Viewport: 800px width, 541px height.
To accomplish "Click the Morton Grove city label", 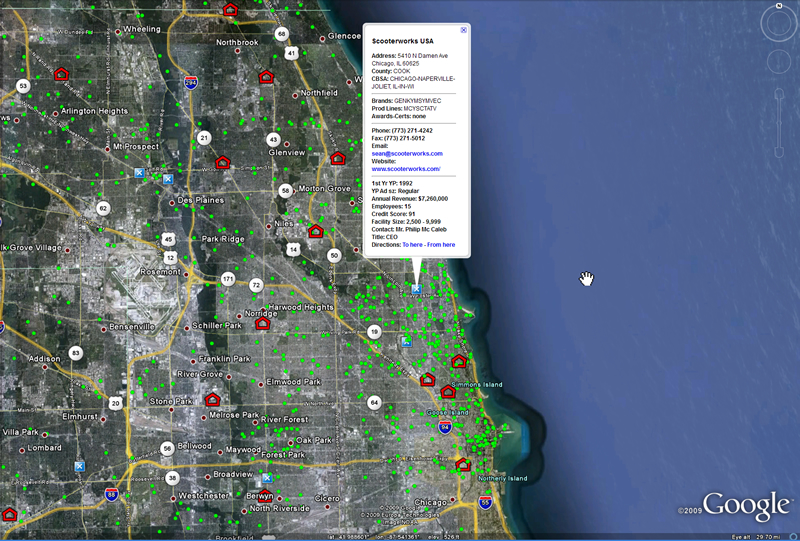I will (x=324, y=189).
